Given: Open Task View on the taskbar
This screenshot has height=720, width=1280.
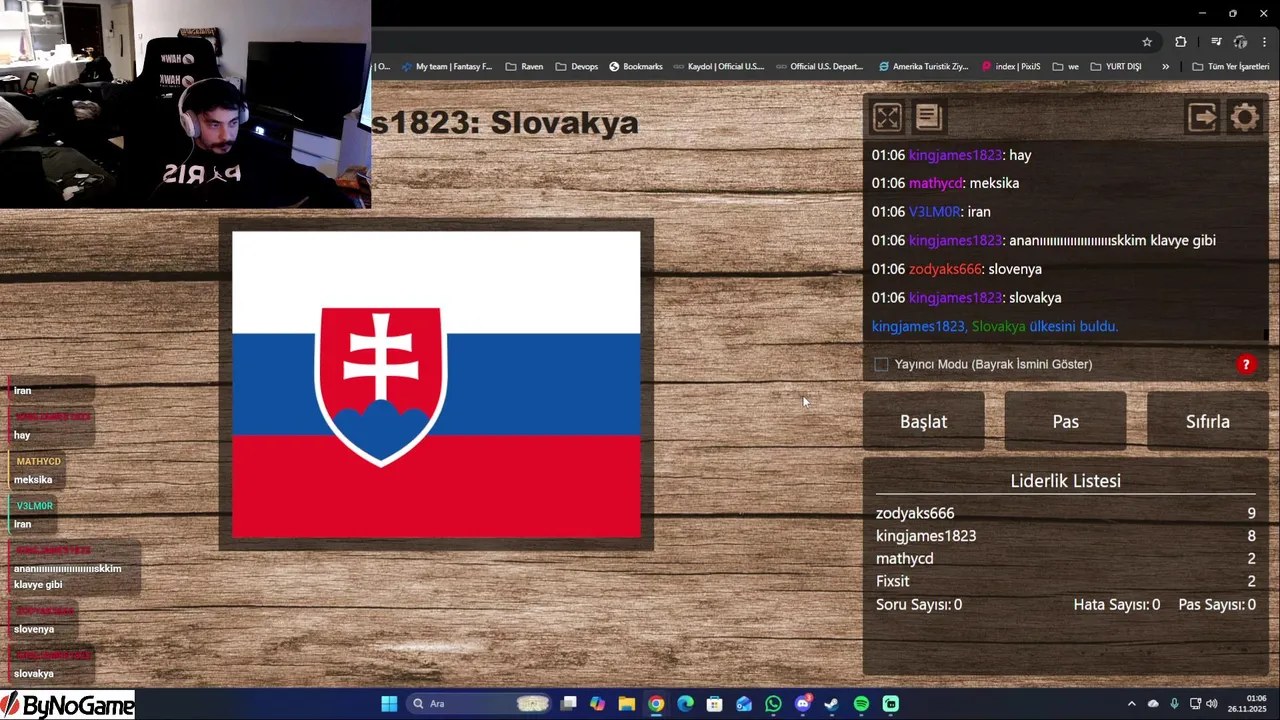Looking at the screenshot, I should coord(569,704).
